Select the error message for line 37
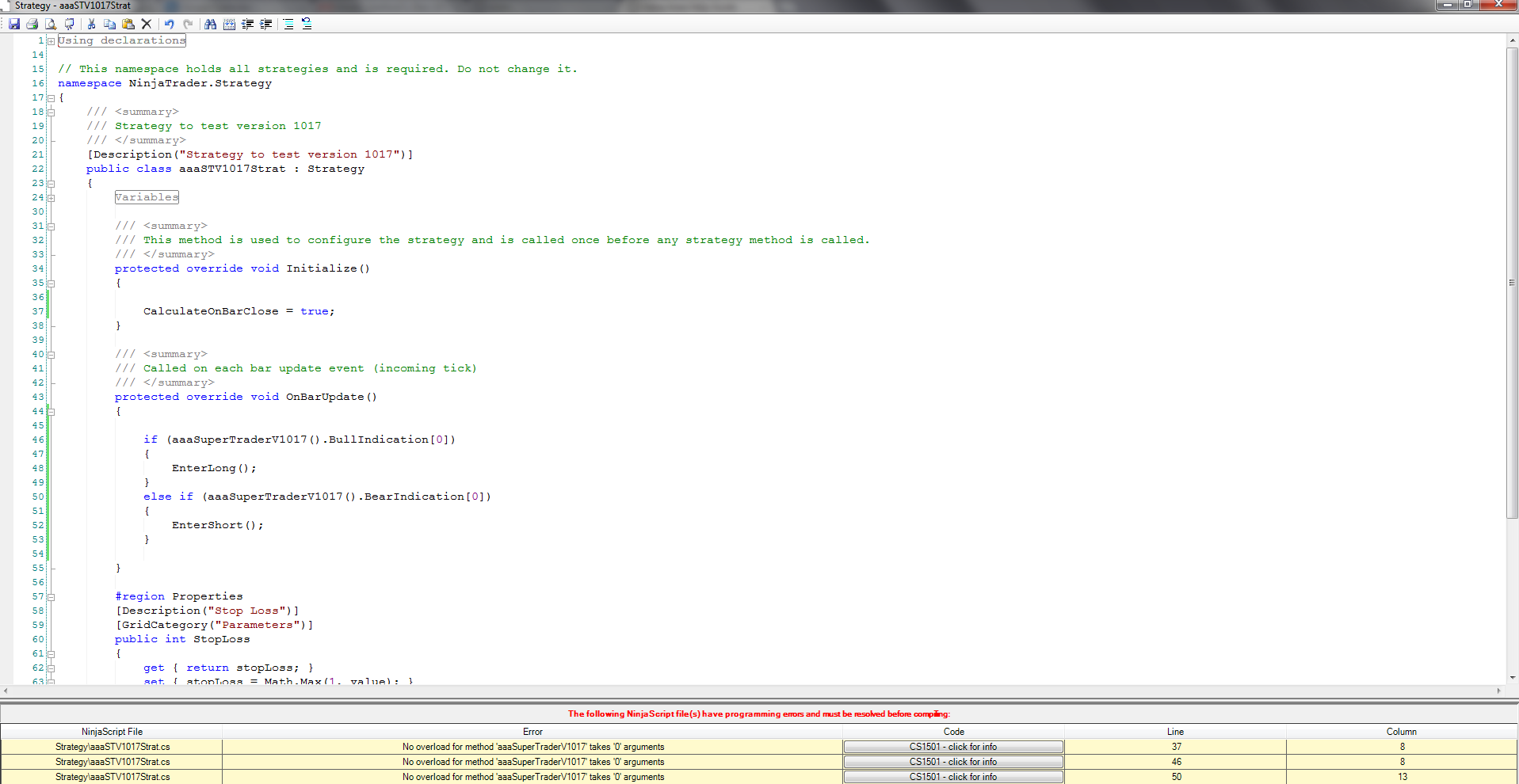The height and width of the screenshot is (784, 1519). (533, 747)
